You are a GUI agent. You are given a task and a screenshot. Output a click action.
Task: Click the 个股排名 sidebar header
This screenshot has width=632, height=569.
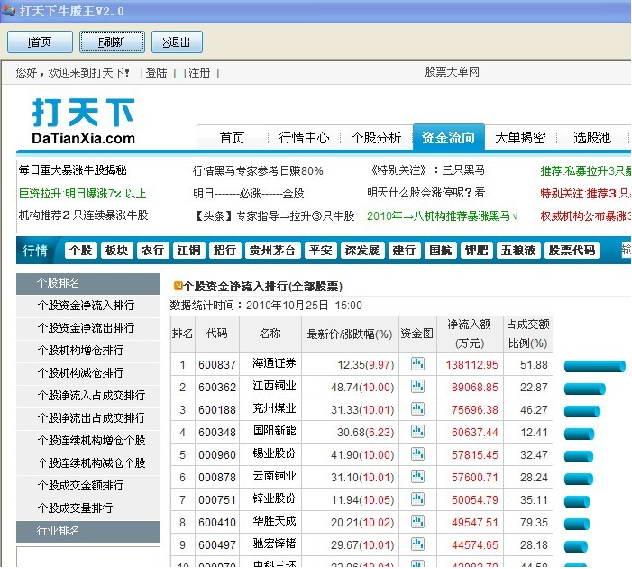pyautogui.click(x=88, y=284)
